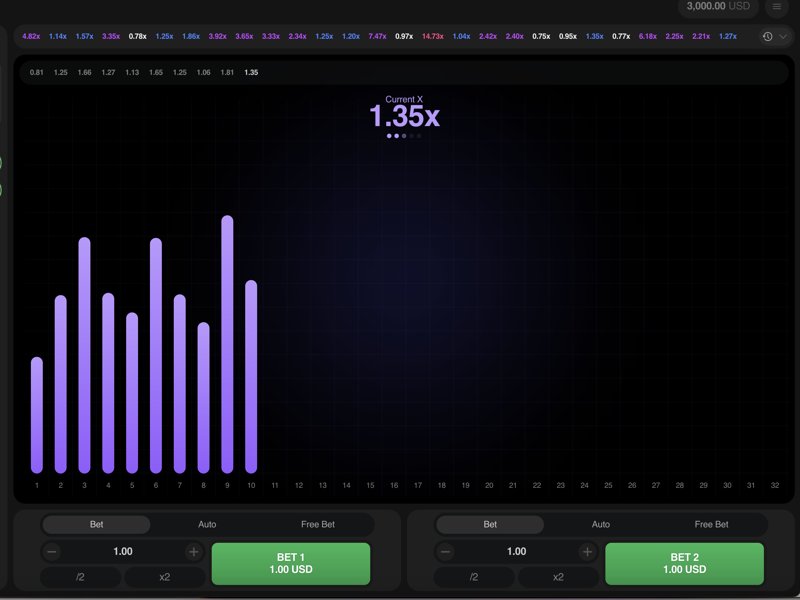Click the large Current X 1.35x readout
This screenshot has height=600, width=800.
(404, 116)
